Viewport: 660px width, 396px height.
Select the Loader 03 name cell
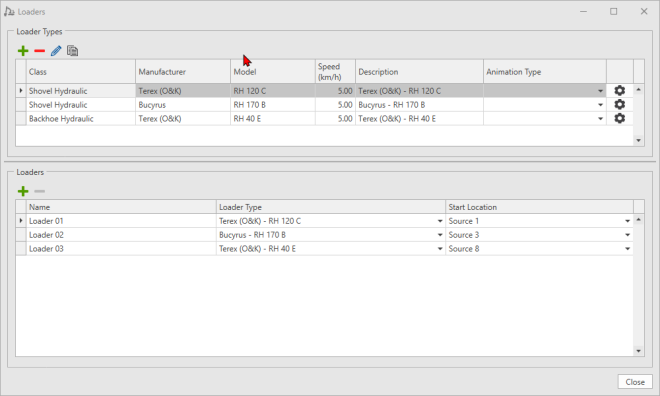pyautogui.click(x=121, y=249)
